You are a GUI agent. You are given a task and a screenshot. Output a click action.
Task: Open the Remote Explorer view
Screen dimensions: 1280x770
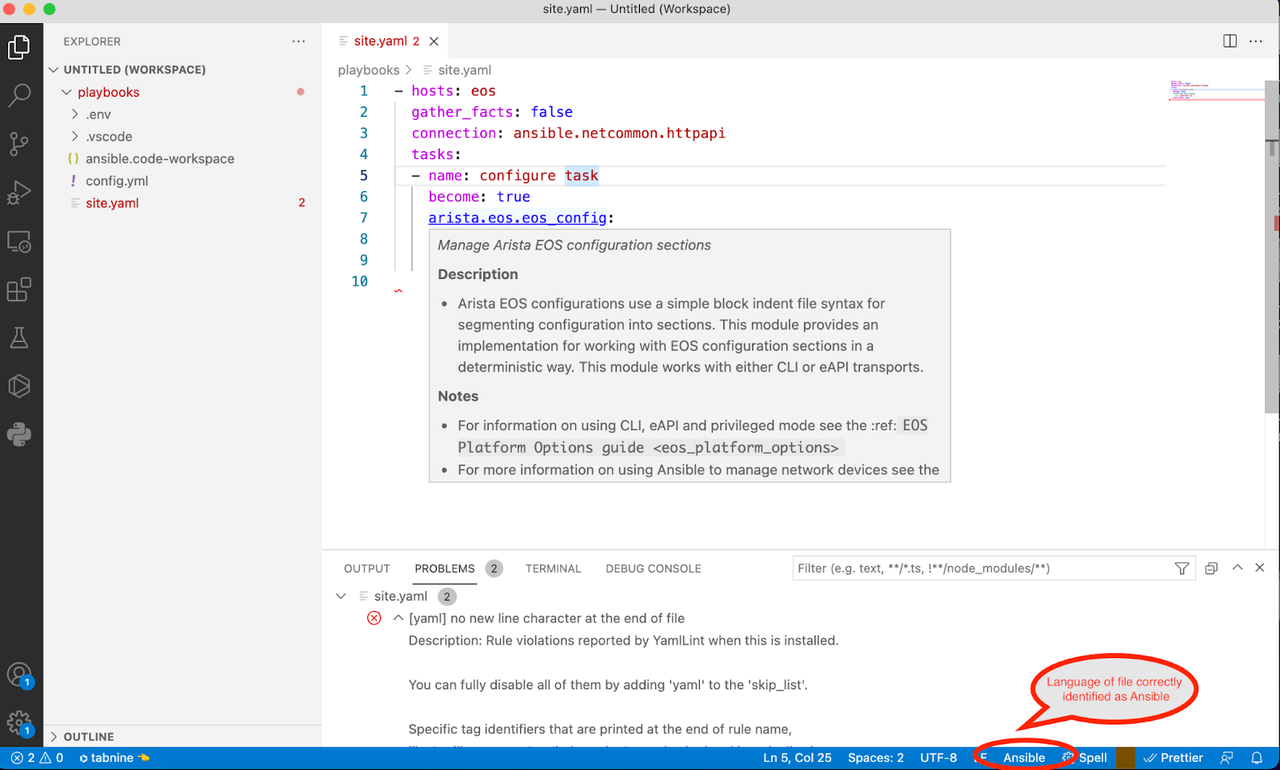click(20, 241)
